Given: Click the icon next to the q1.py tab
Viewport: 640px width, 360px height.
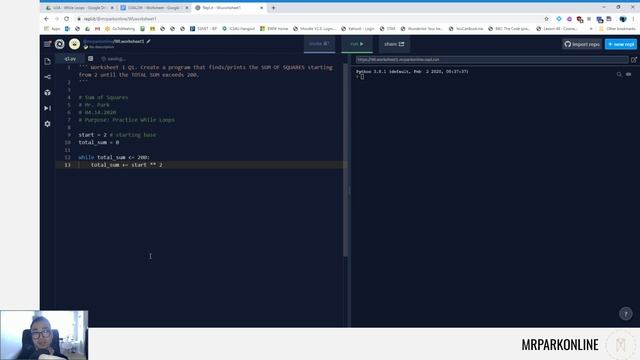Looking at the screenshot, I should pyautogui.click(x=91, y=59).
